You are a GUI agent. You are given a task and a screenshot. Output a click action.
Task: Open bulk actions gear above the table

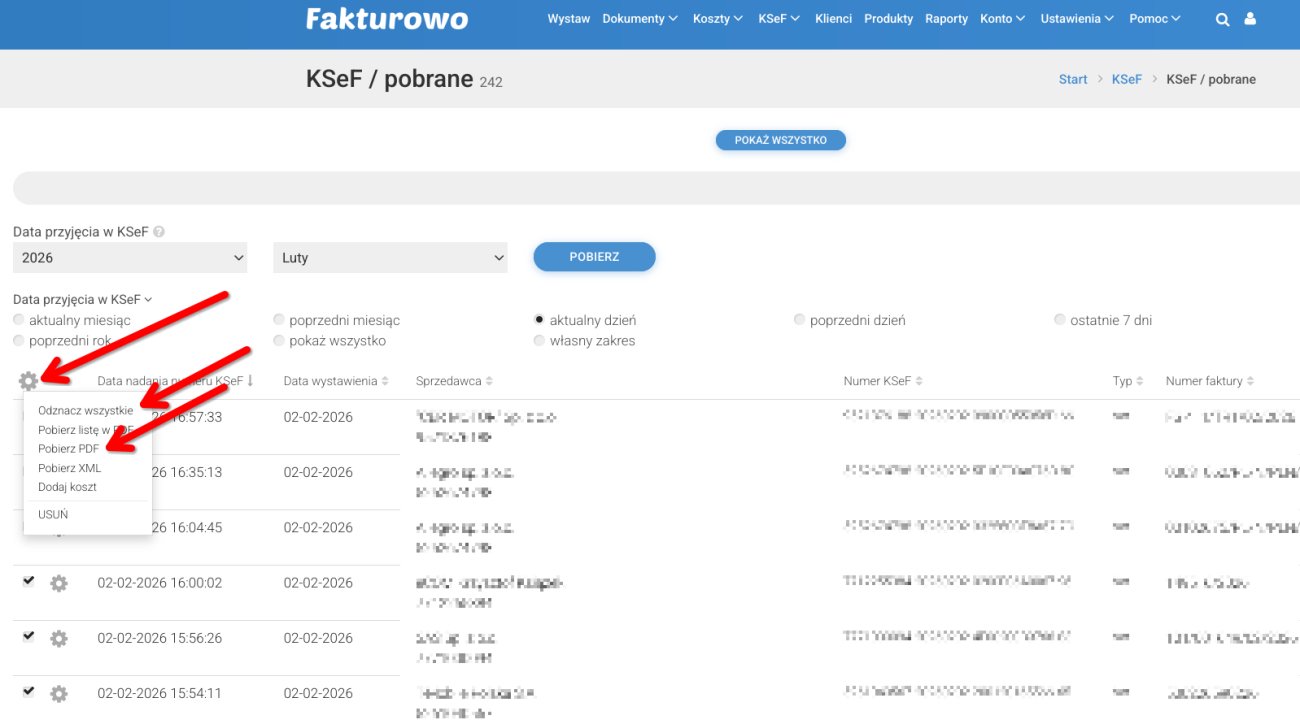point(29,380)
